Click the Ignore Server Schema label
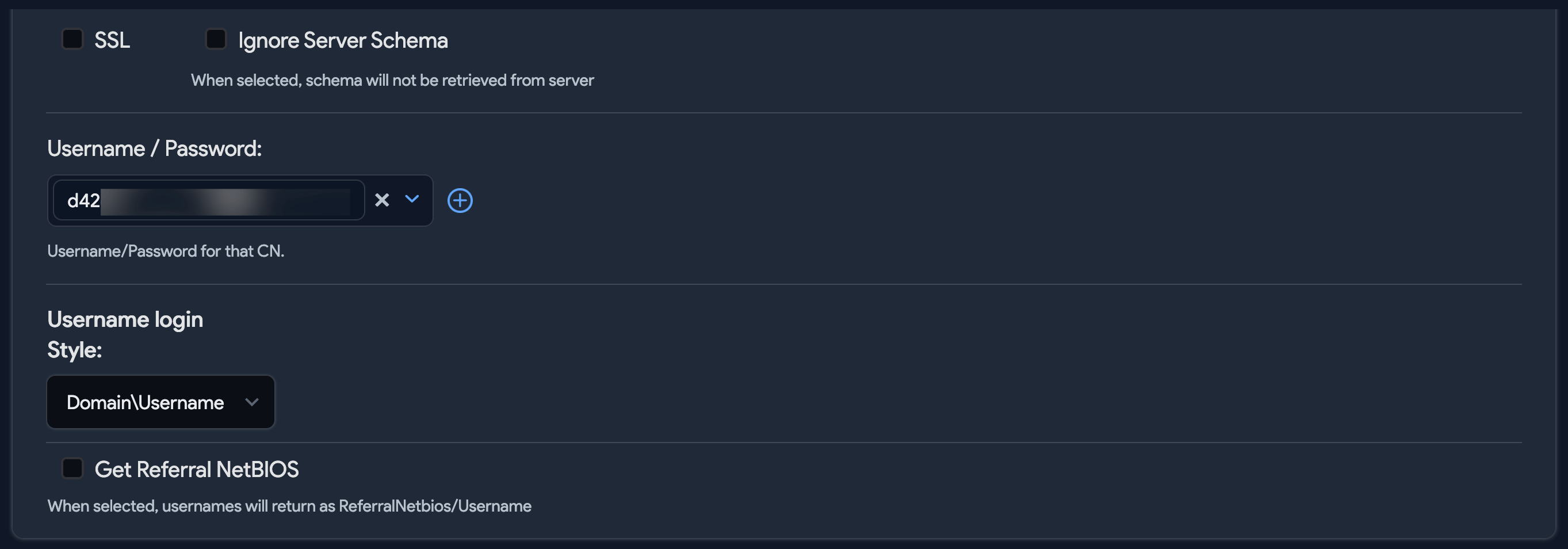 pos(343,41)
